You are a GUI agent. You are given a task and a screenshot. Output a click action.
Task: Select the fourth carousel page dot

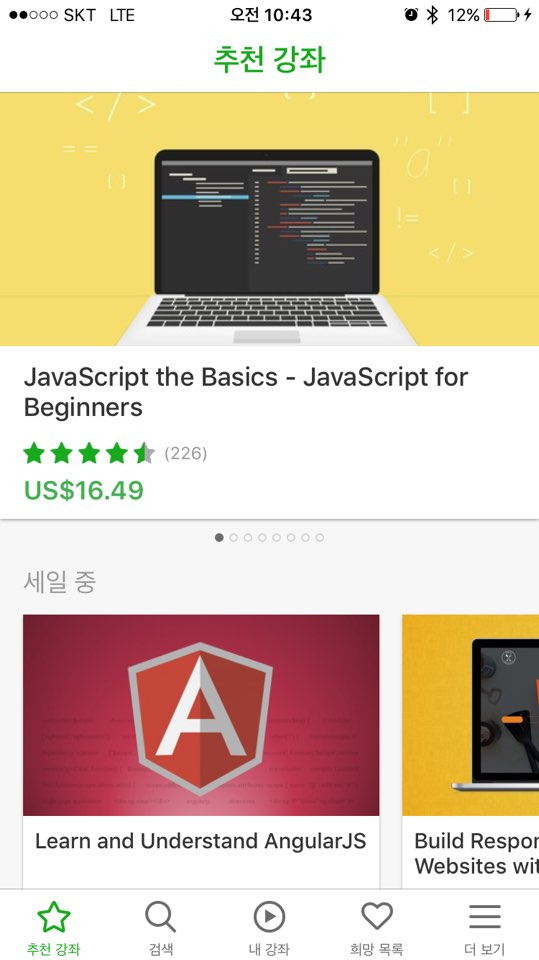(262, 538)
